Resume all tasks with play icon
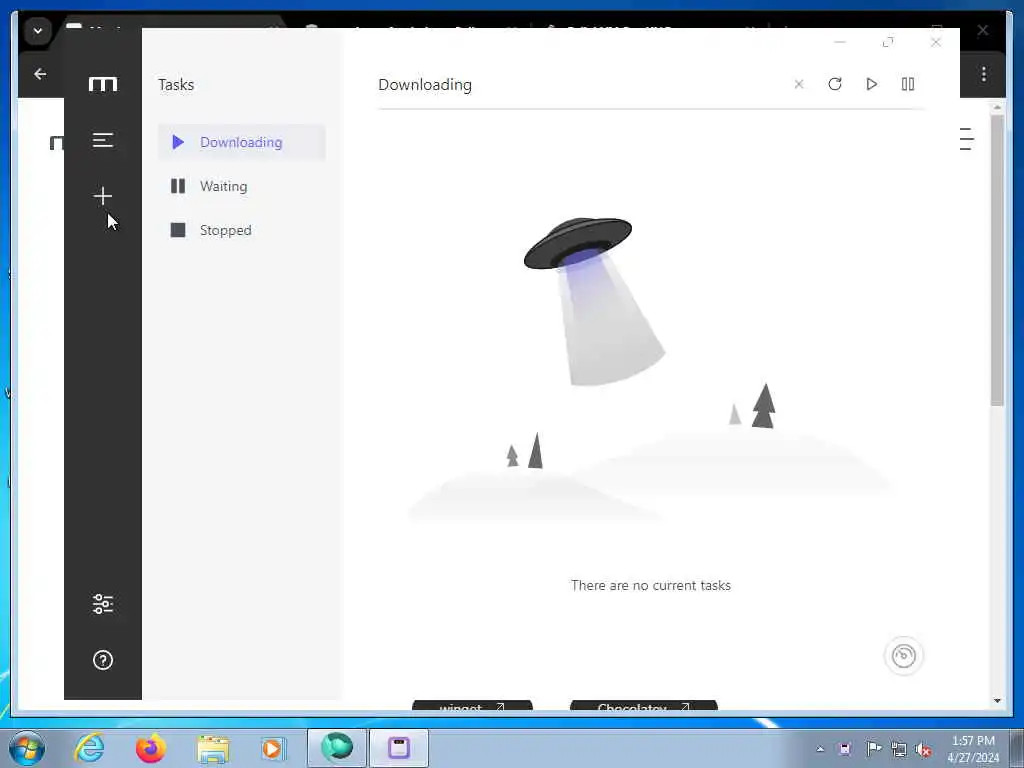This screenshot has height=768, width=1024. tap(871, 84)
